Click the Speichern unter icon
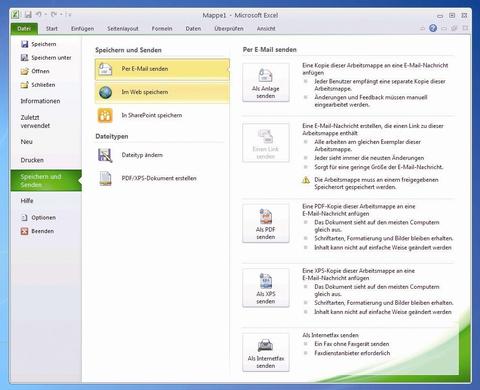Viewport: 480px width, 390px height. [x=24, y=58]
